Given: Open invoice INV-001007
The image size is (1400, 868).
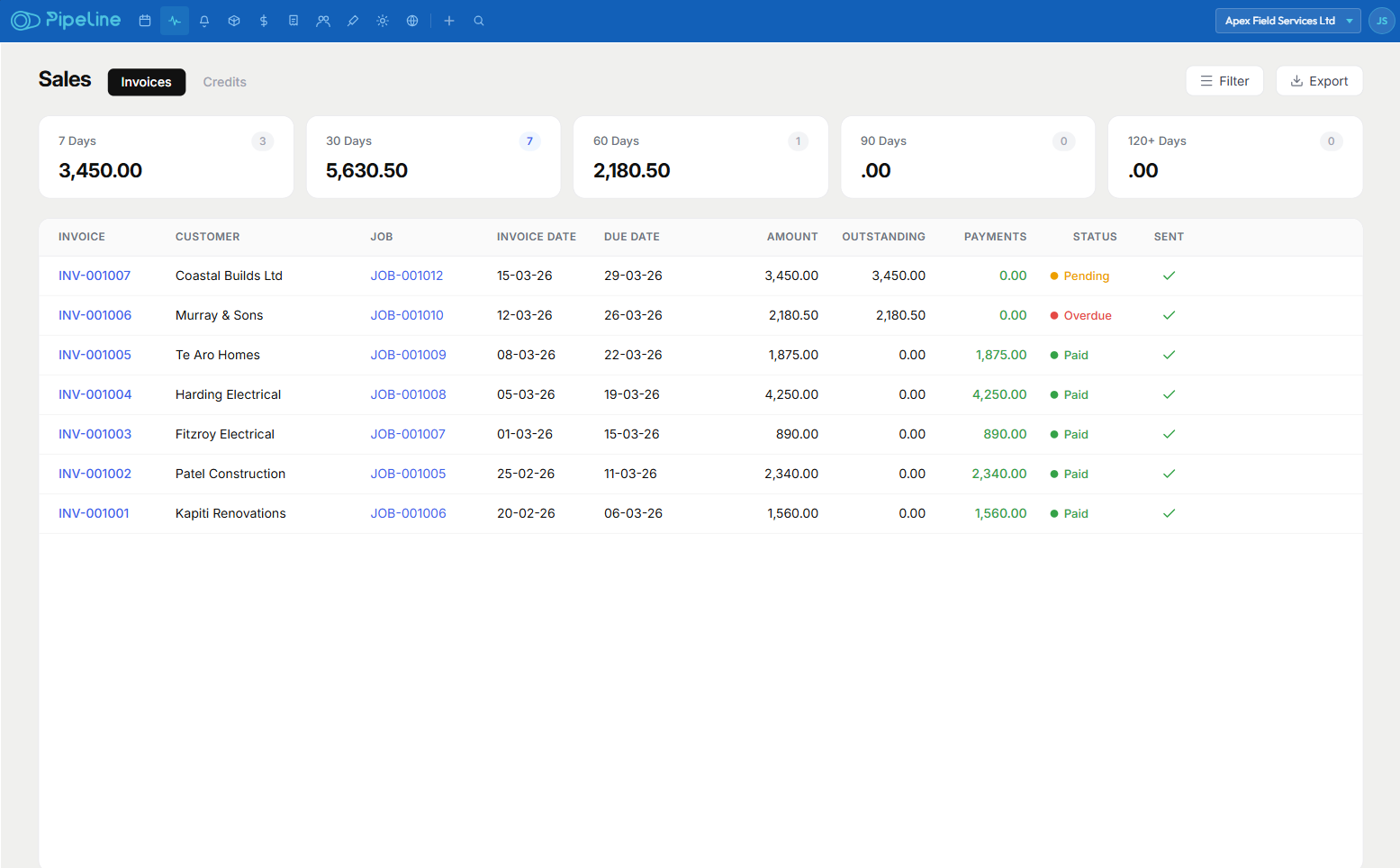Looking at the screenshot, I should [x=94, y=276].
